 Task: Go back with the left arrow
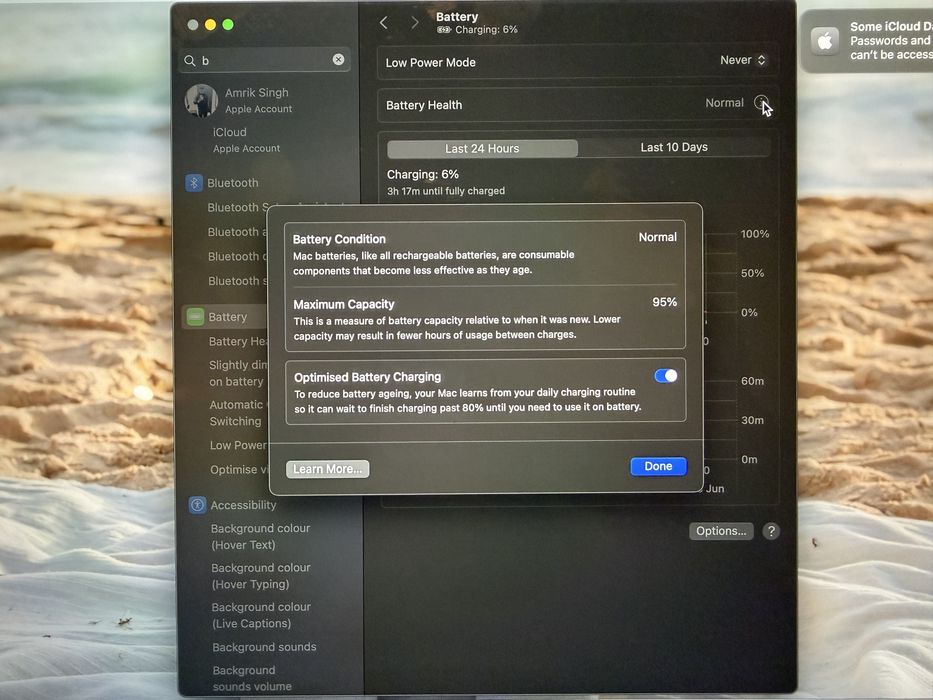point(384,23)
